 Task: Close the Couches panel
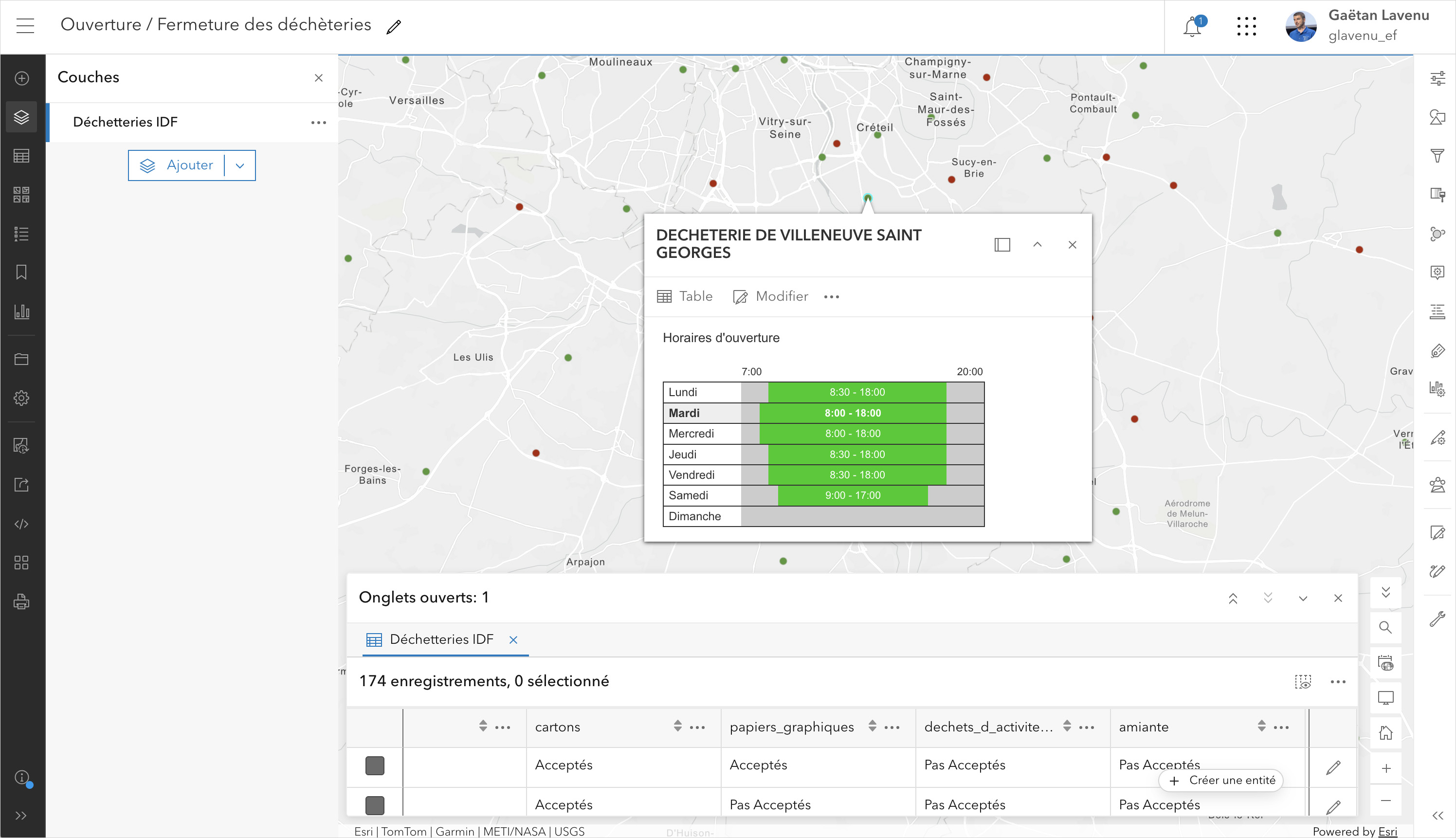(x=319, y=78)
